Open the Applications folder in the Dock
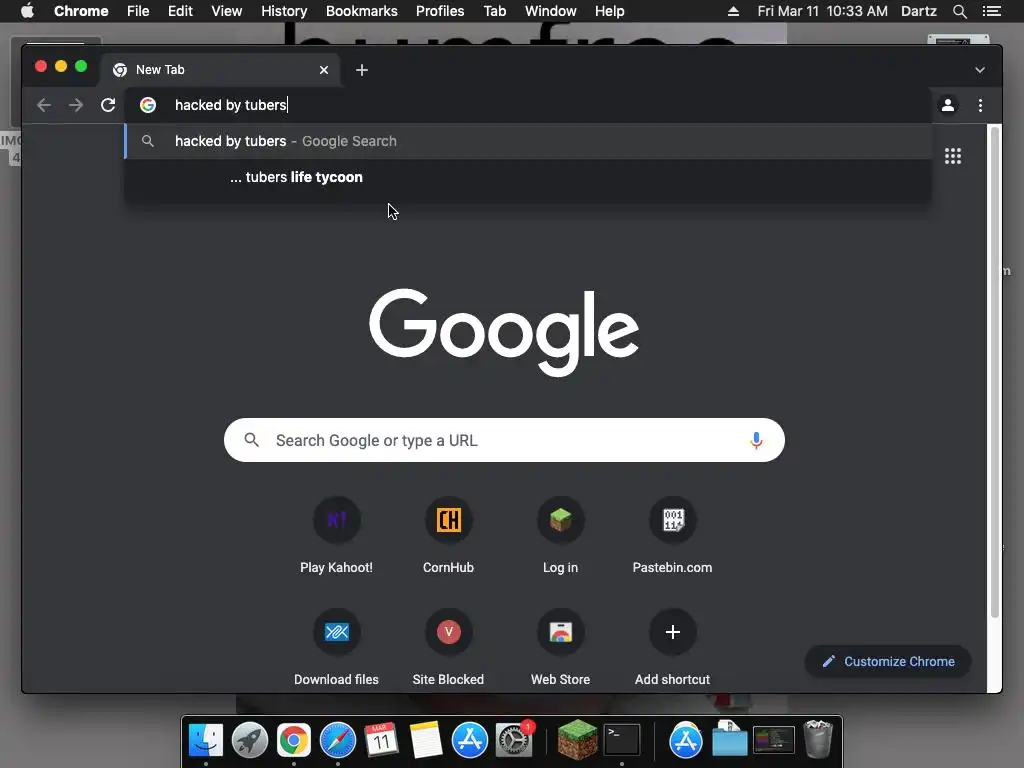This screenshot has width=1024, height=768. pos(686,741)
